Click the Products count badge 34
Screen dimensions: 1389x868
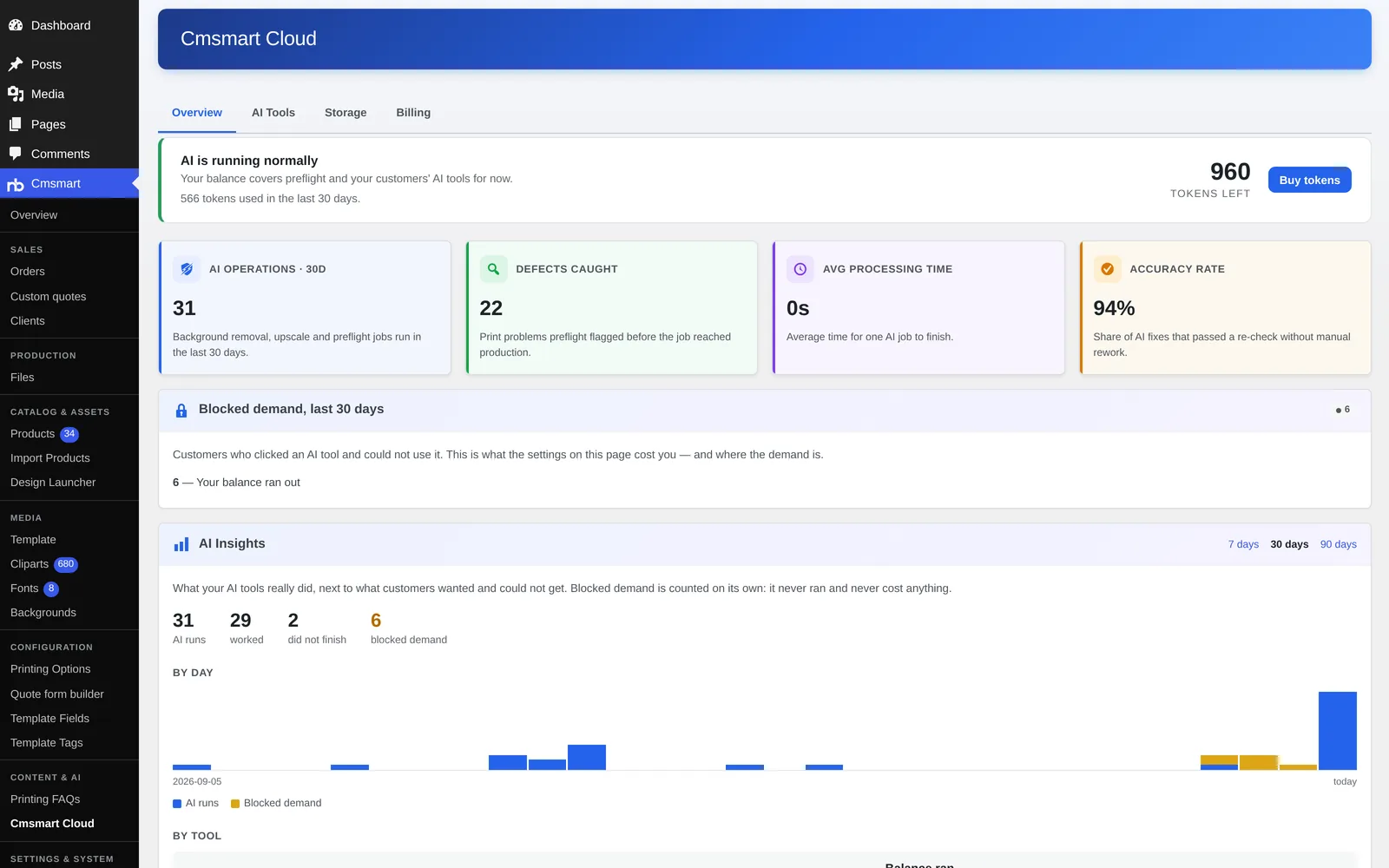[69, 434]
